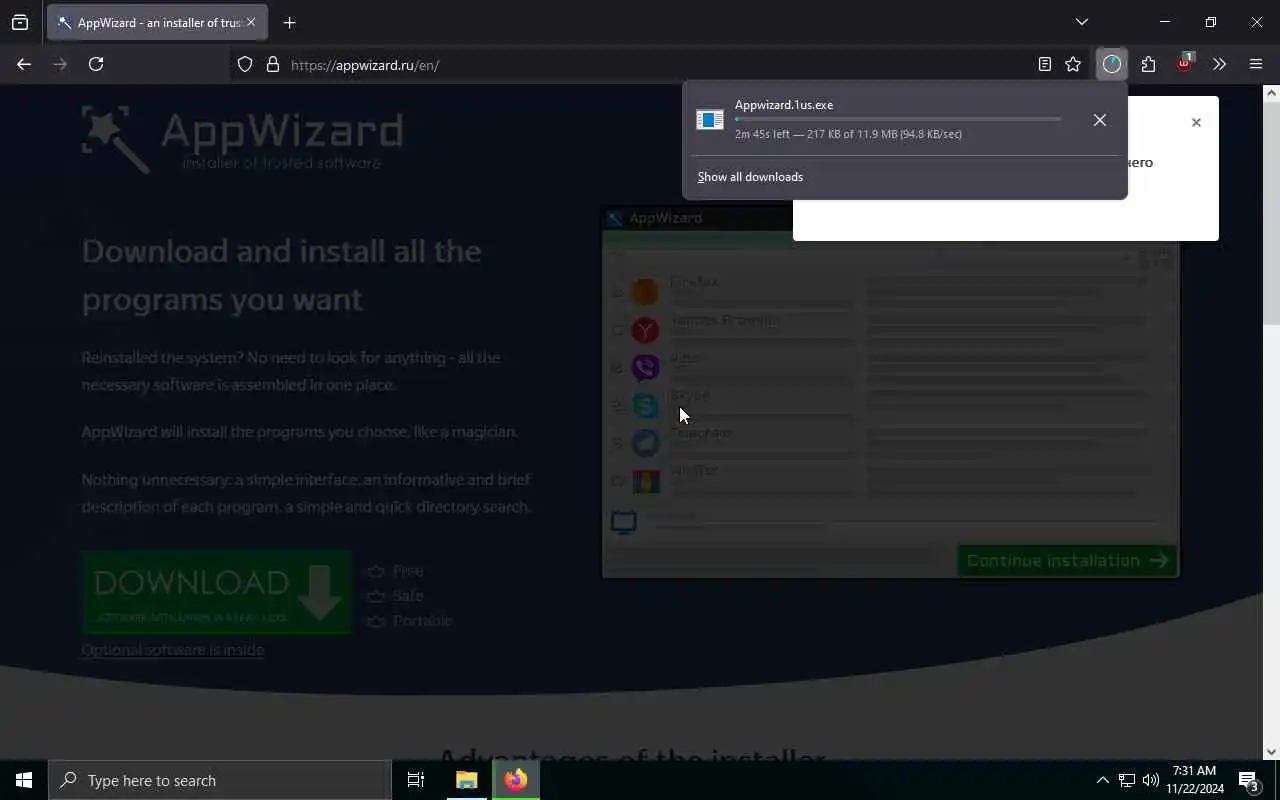The height and width of the screenshot is (800, 1280).
Task: Click Show all downloads
Action: point(750,177)
